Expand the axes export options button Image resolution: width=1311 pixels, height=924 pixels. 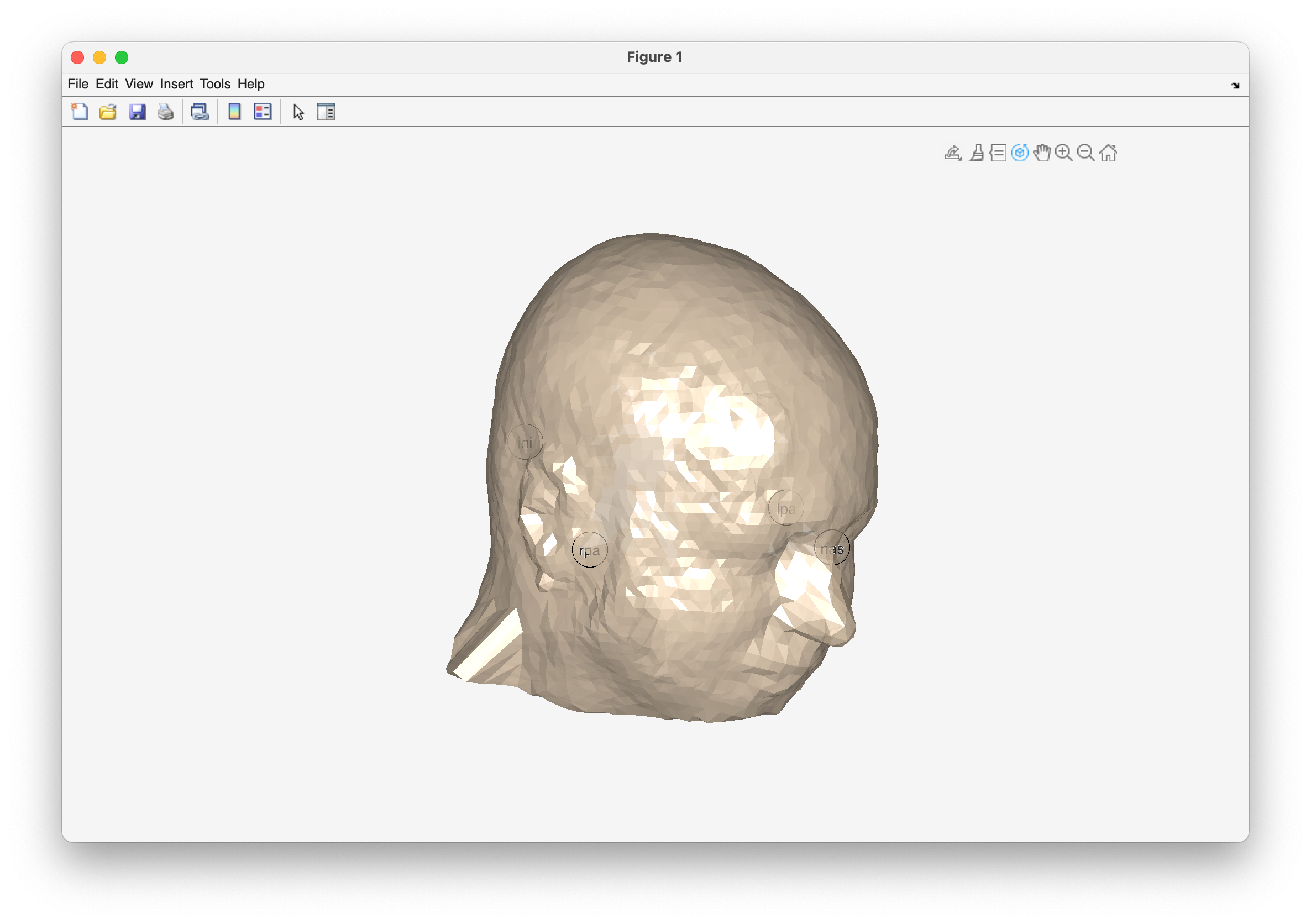coord(952,153)
